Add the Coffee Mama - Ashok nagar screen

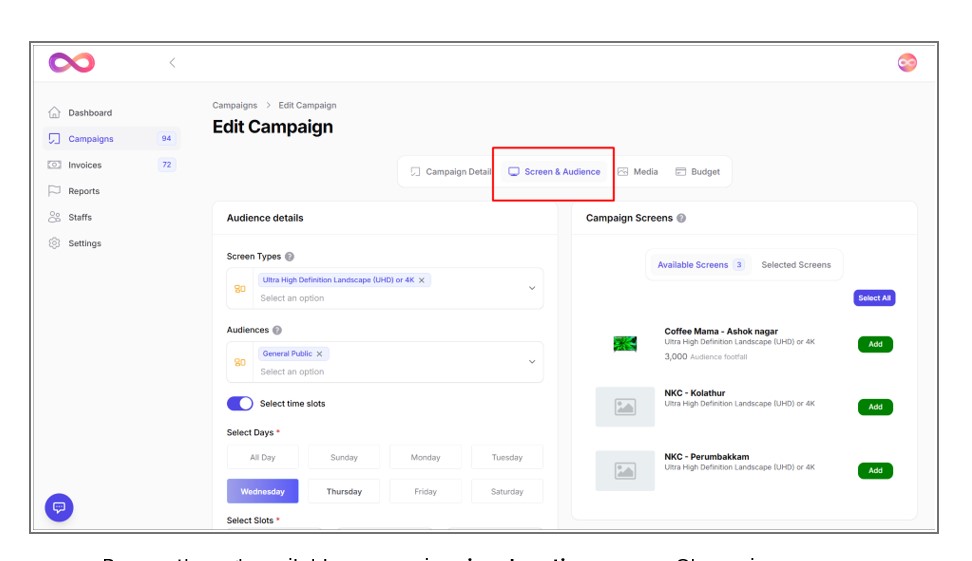tap(874, 344)
